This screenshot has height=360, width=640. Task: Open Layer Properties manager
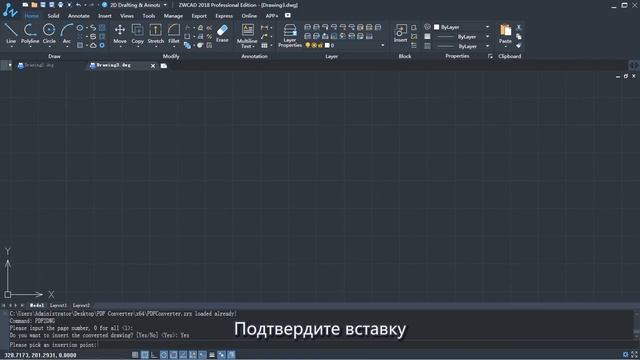click(290, 35)
